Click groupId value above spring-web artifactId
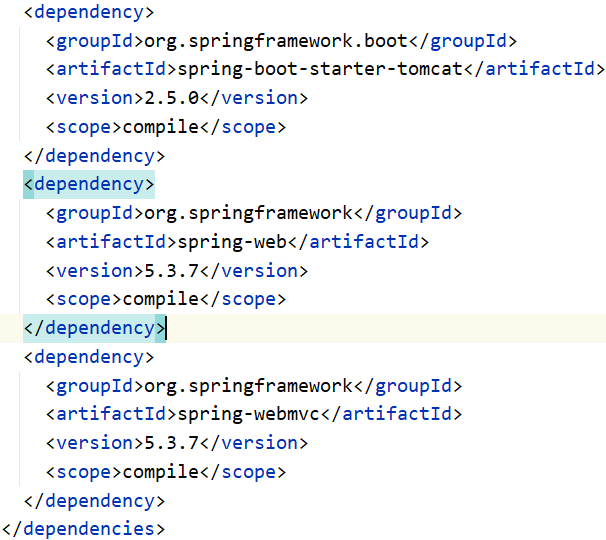 (249, 213)
